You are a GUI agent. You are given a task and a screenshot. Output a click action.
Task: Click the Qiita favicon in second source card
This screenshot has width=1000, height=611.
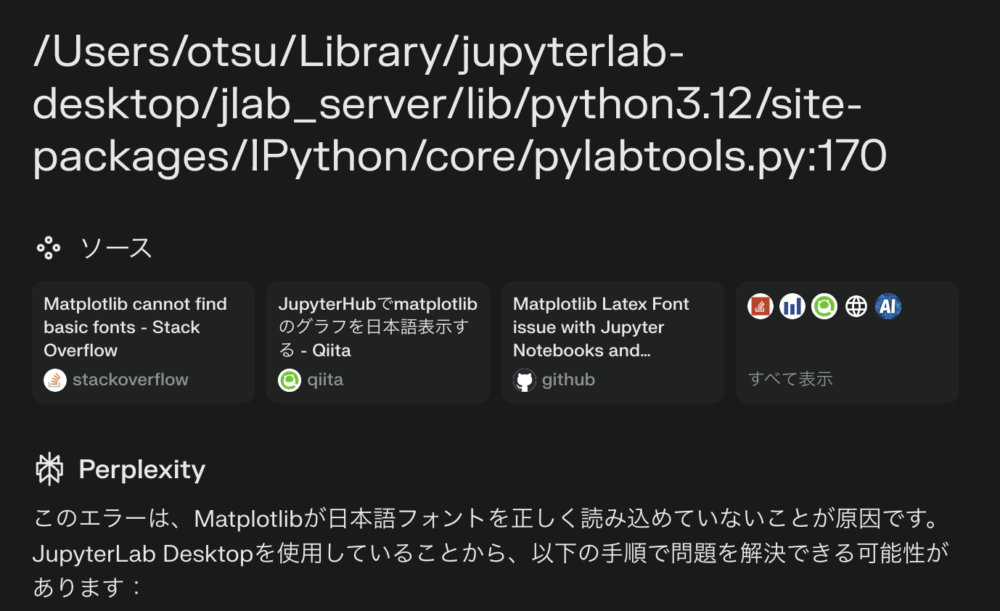click(290, 380)
